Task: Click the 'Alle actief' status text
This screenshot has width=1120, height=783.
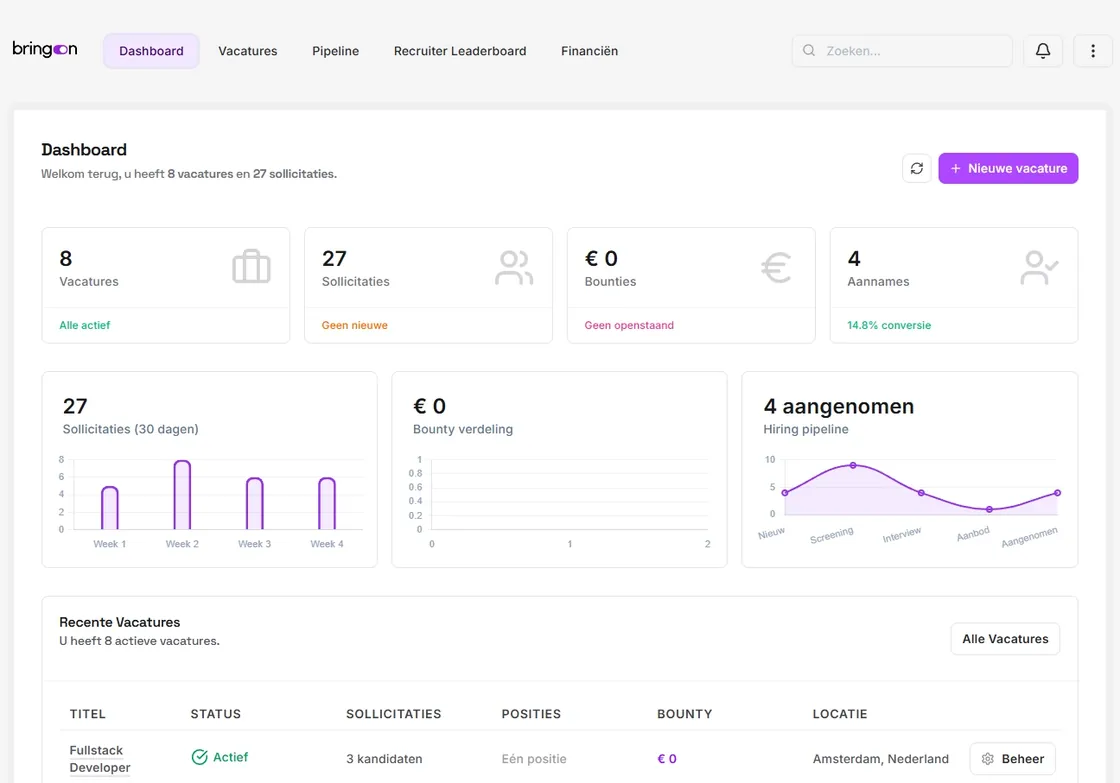Action: [85, 325]
